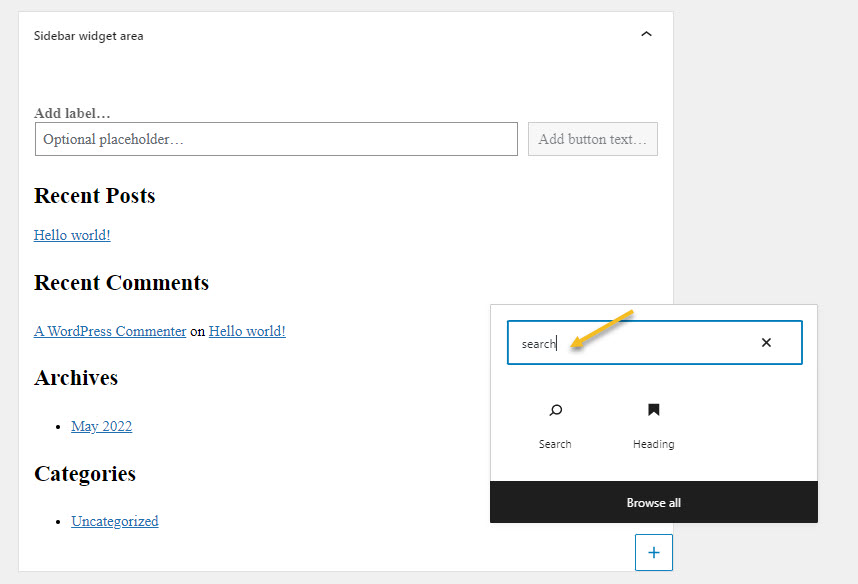Click the Optional placeholder input box
The width and height of the screenshot is (858, 584).
pyautogui.click(x=276, y=139)
